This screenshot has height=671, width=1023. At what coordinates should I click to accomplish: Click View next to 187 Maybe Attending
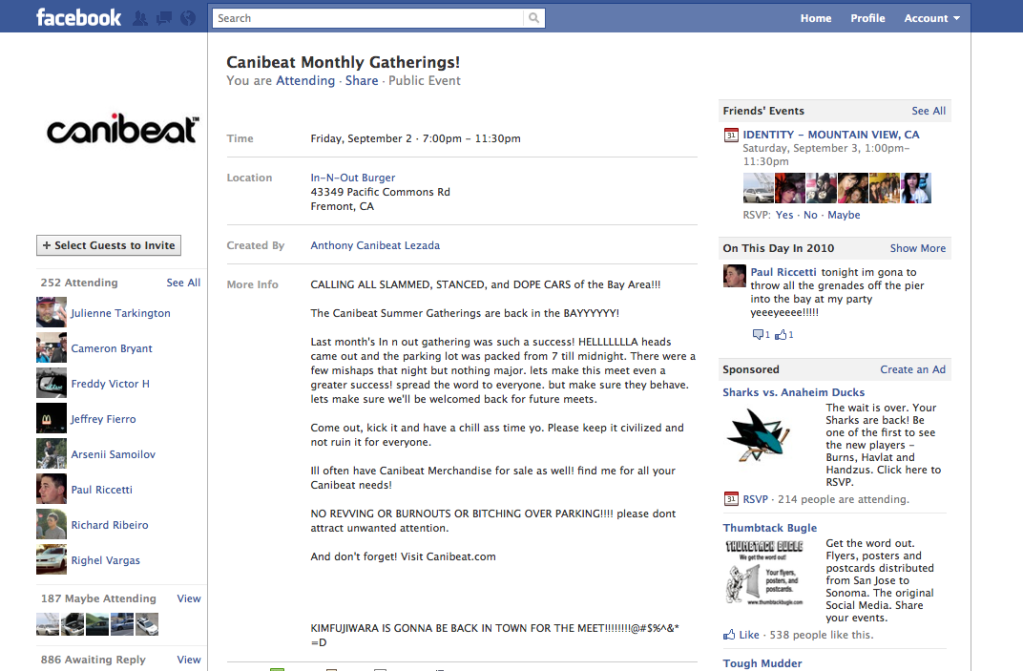click(x=189, y=599)
